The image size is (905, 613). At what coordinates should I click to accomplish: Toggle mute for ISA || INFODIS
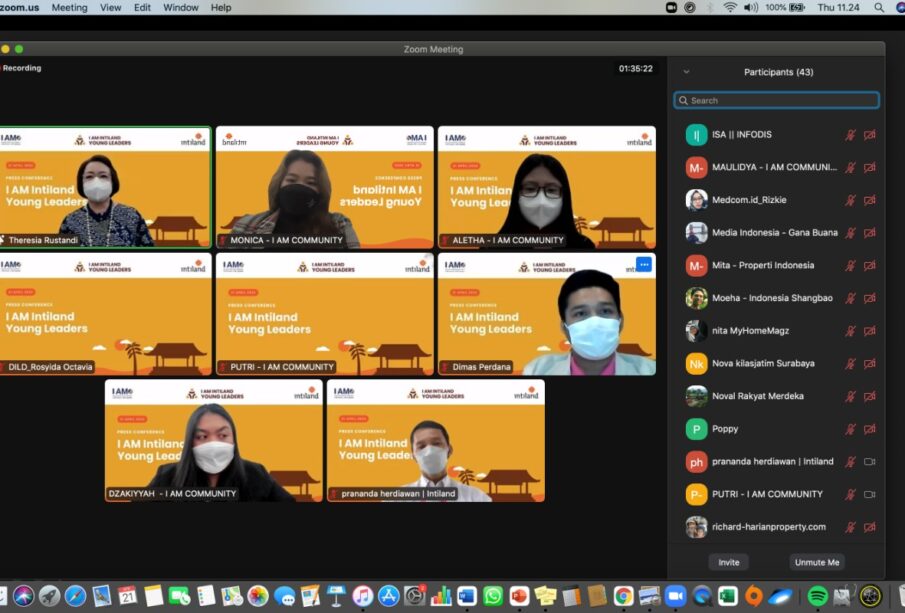[850, 135]
